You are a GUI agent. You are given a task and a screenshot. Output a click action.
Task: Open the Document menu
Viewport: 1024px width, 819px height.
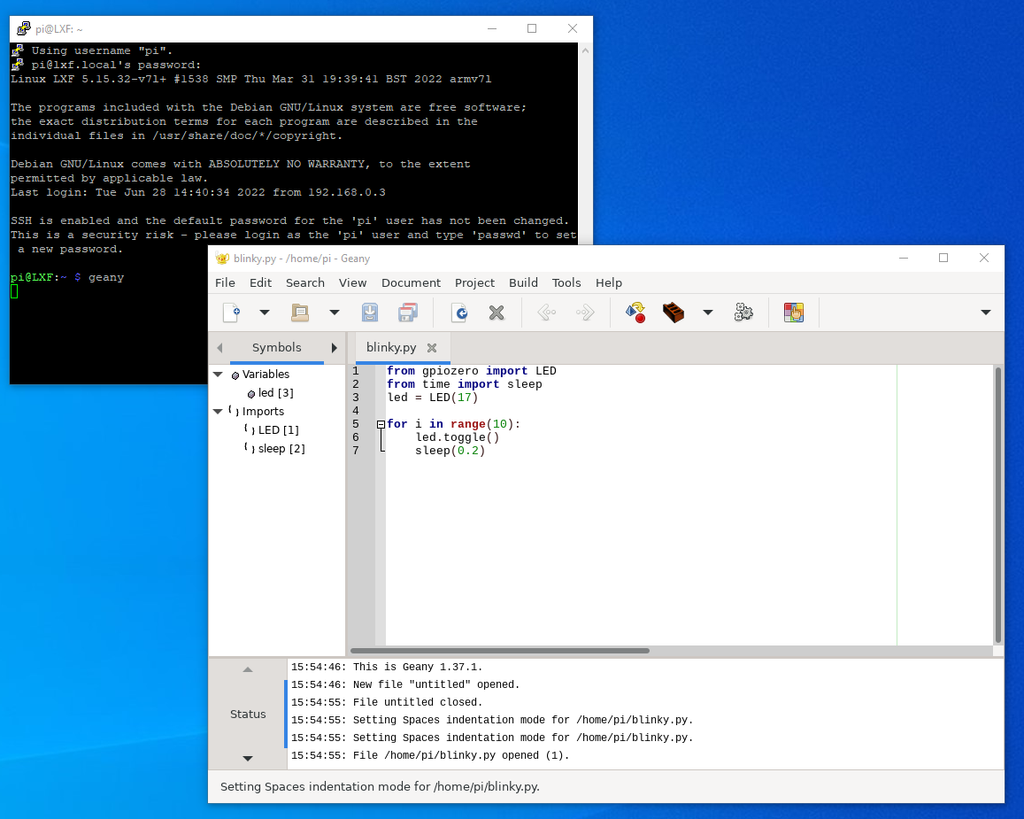click(x=410, y=282)
